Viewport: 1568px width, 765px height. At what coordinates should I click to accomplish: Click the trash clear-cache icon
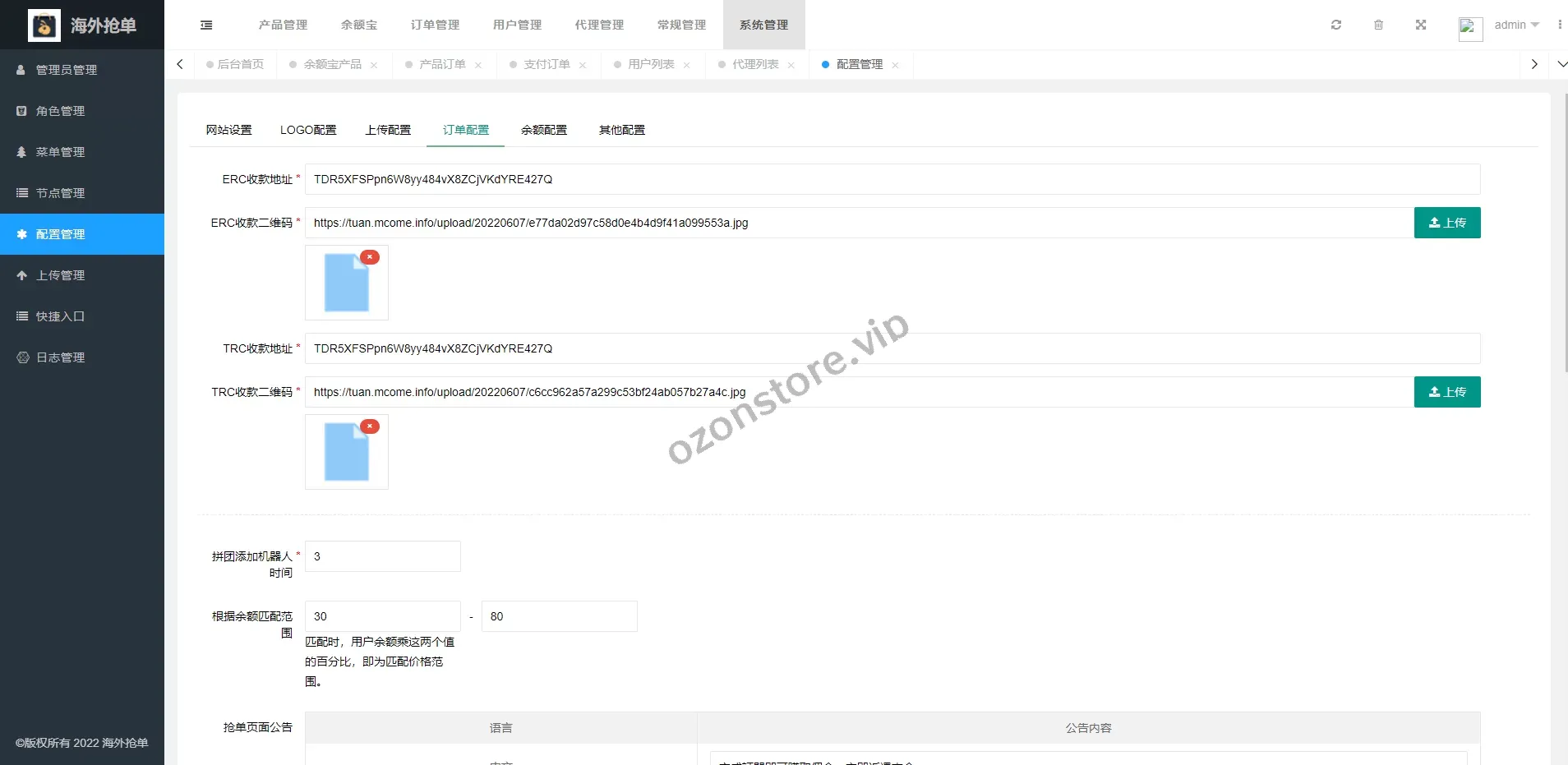1378,25
